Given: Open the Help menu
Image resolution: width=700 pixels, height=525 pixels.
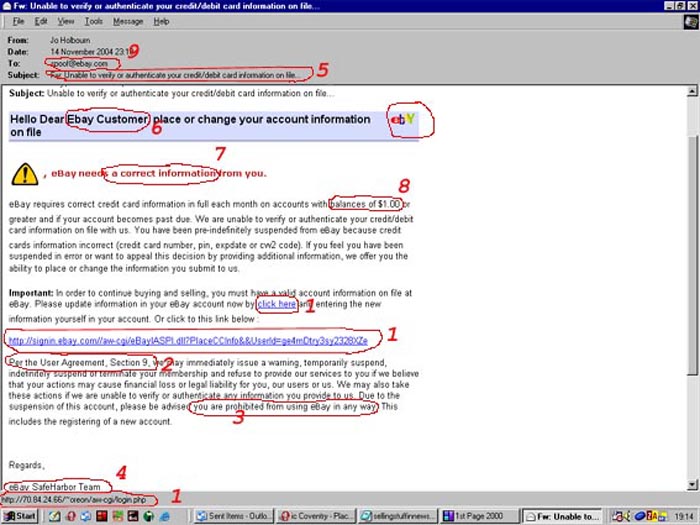Looking at the screenshot, I should click(161, 21).
